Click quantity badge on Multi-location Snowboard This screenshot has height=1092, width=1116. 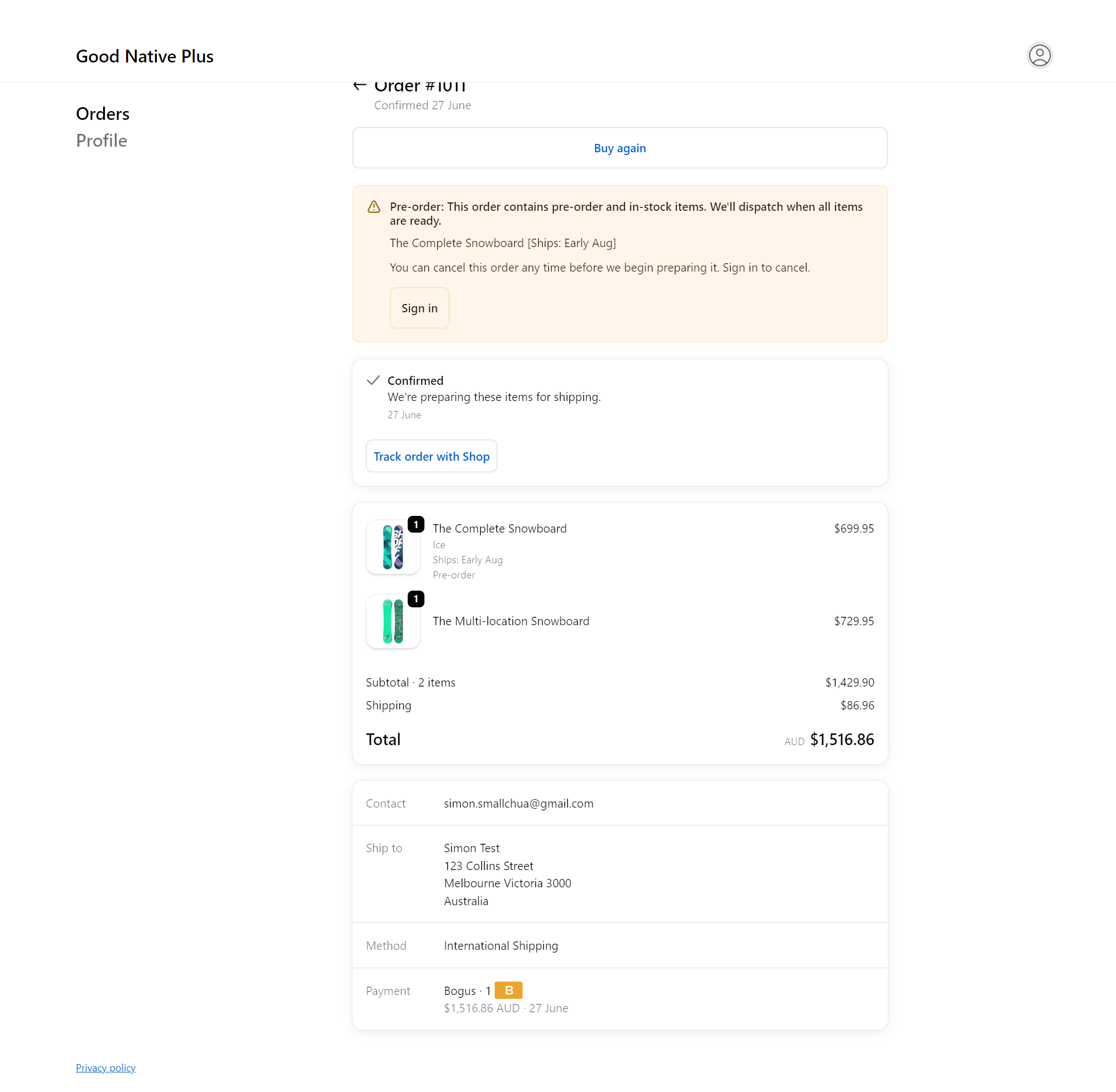[416, 599]
